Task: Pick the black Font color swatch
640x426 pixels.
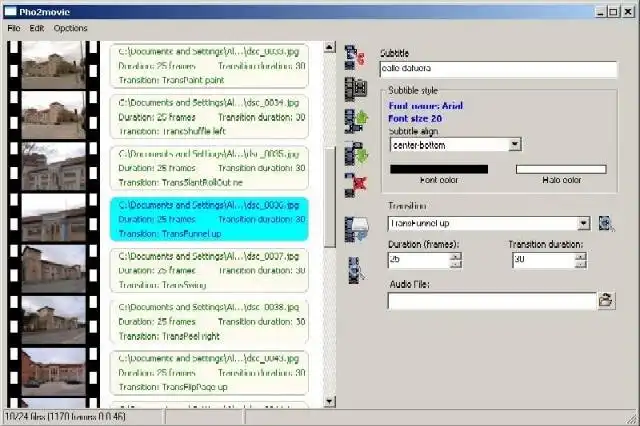Action: [x=439, y=169]
